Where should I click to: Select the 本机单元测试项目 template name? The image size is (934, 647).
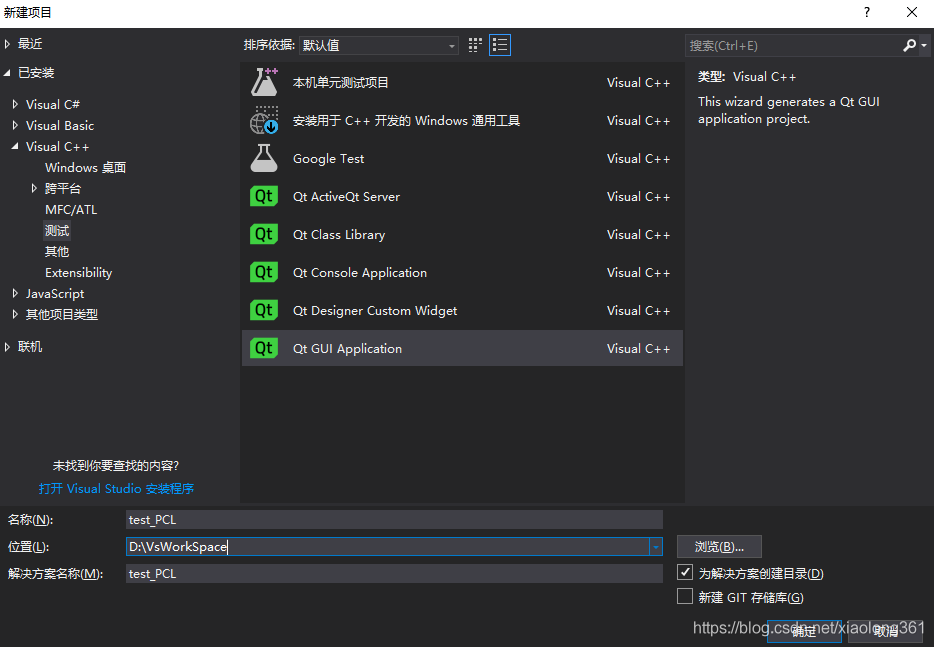[x=341, y=82]
